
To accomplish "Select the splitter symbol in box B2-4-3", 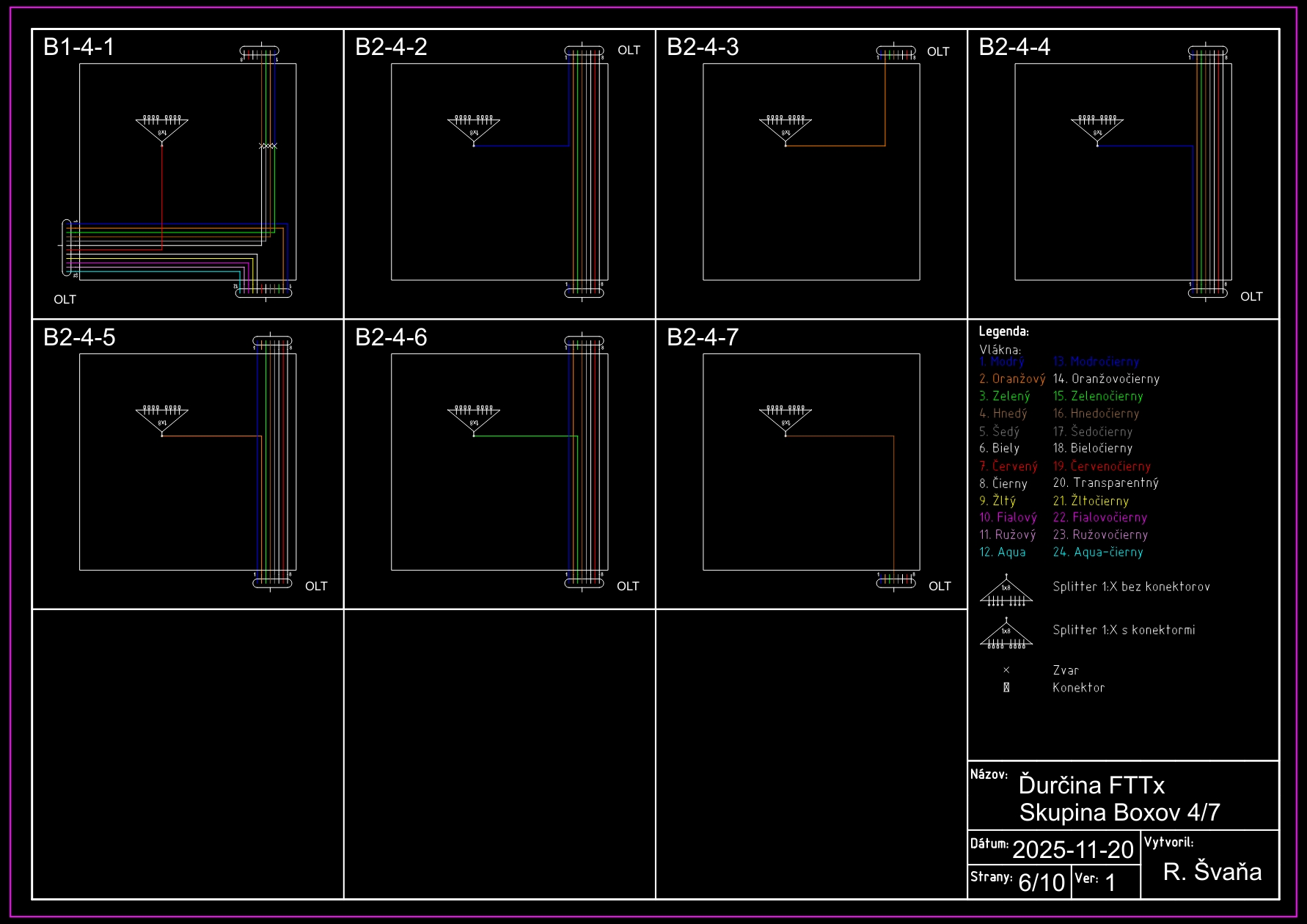I will pyautogui.click(x=786, y=128).
